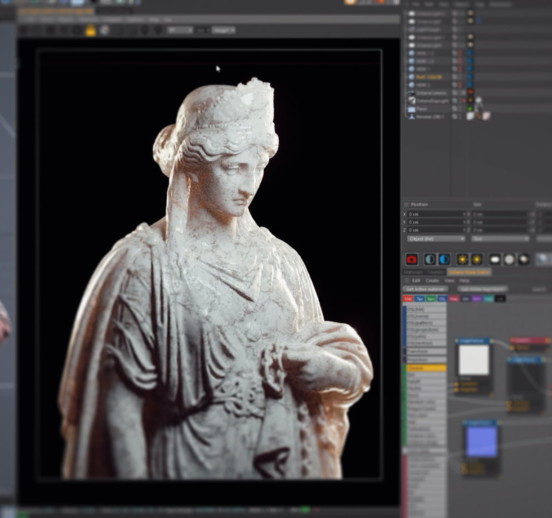Click the blue half-moon Octane icon
This screenshot has width=552, height=518.
click(444, 260)
